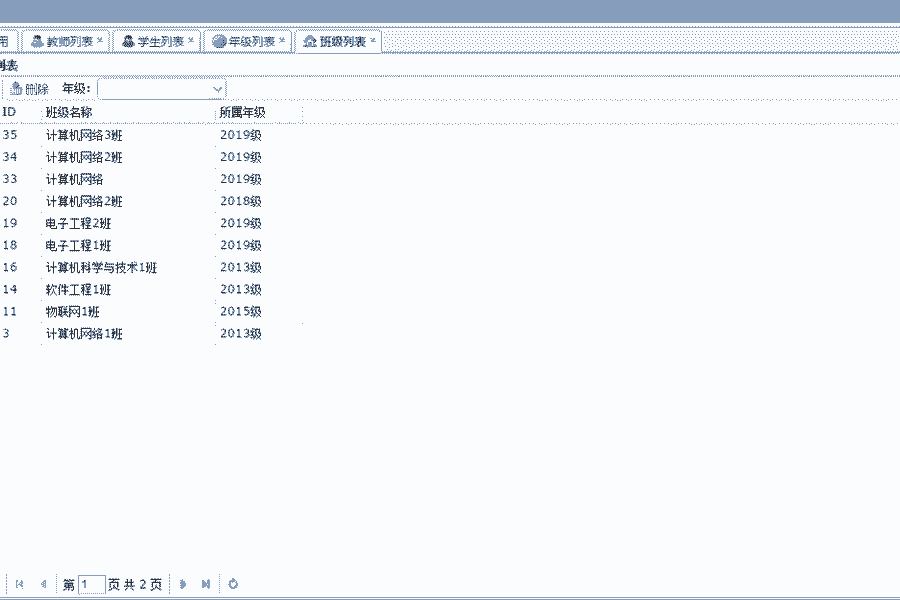
Task: Close the 教师列表 tab
Action: 100,40
